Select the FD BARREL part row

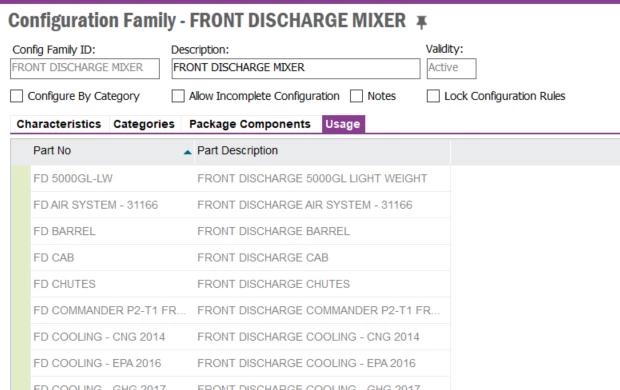click(231, 231)
